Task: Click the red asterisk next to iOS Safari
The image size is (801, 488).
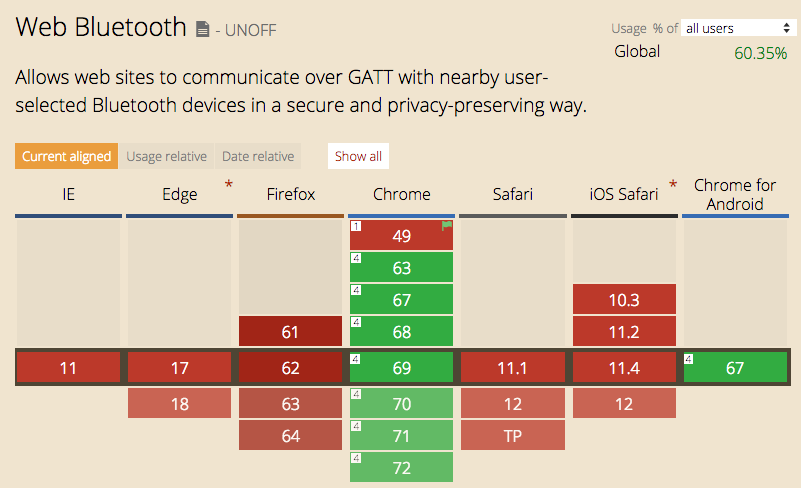Action: point(672,184)
